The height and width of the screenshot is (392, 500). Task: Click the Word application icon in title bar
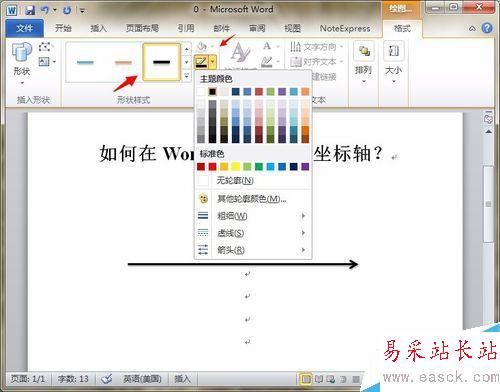(12, 10)
